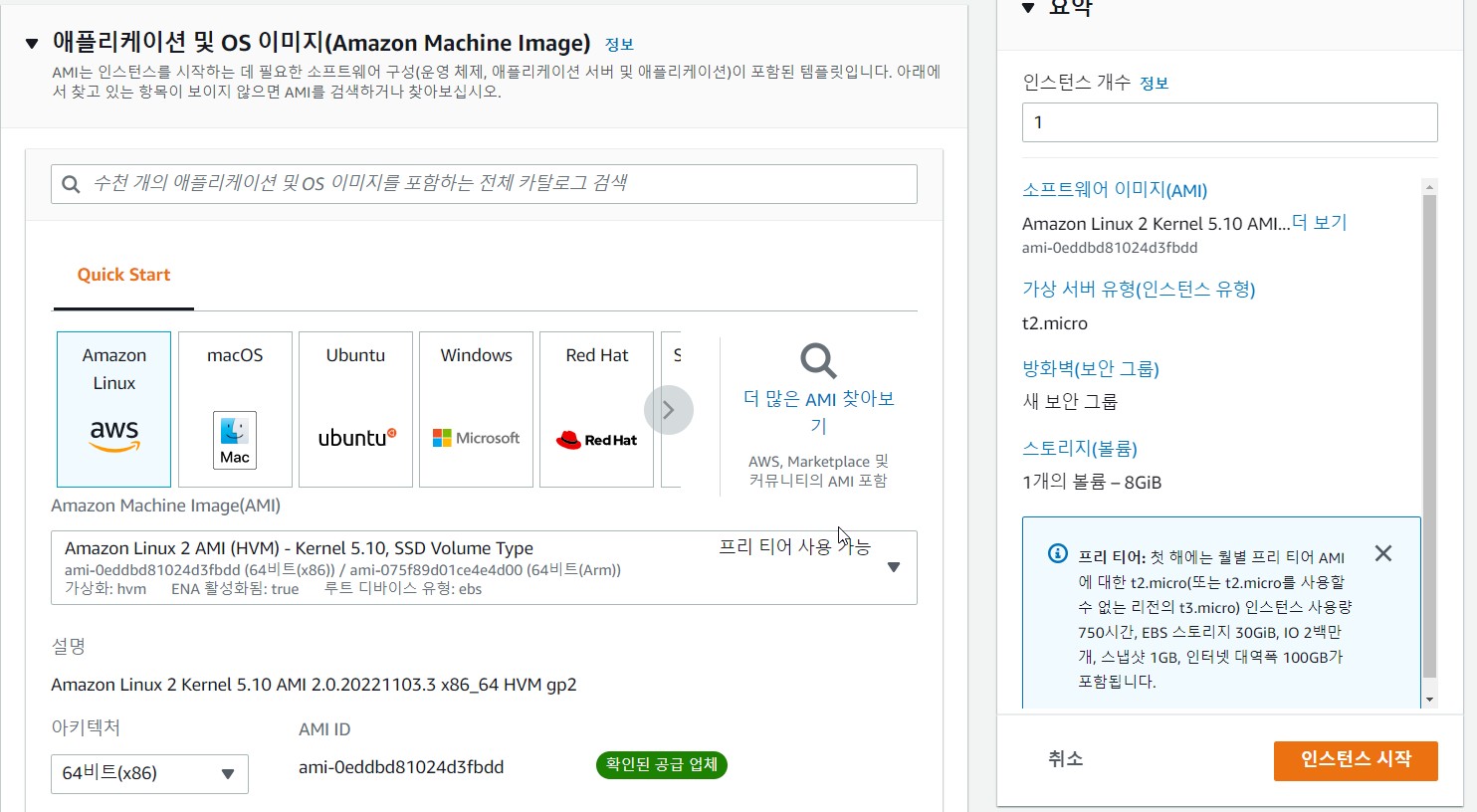
Task: Click the 프리 티어 사용 가능 label
Action: [794, 546]
